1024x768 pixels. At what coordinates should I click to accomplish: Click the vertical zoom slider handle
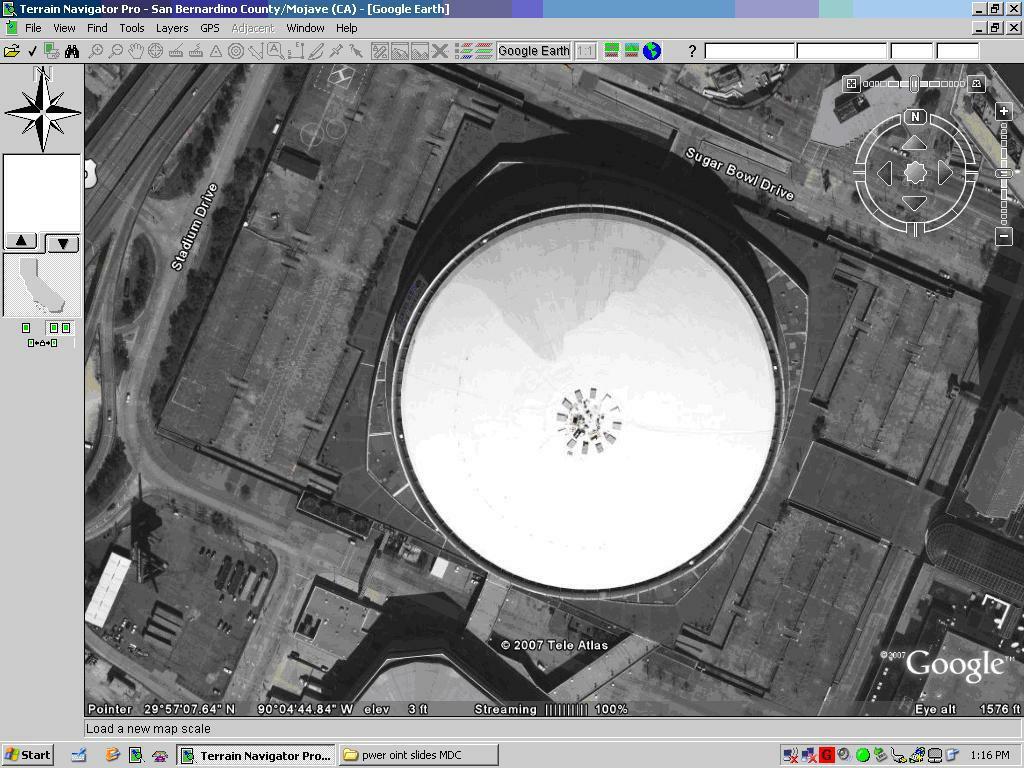point(1004,173)
